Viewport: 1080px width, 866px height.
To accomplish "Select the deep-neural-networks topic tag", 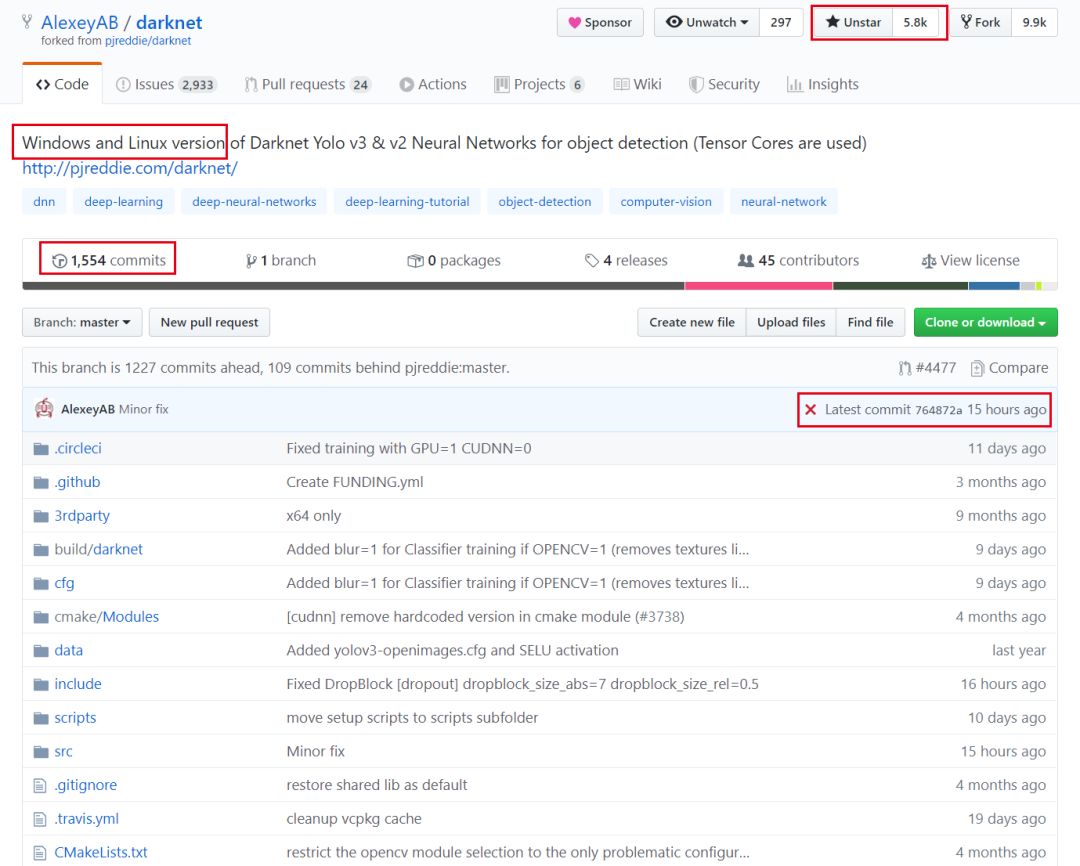I will coord(254,201).
